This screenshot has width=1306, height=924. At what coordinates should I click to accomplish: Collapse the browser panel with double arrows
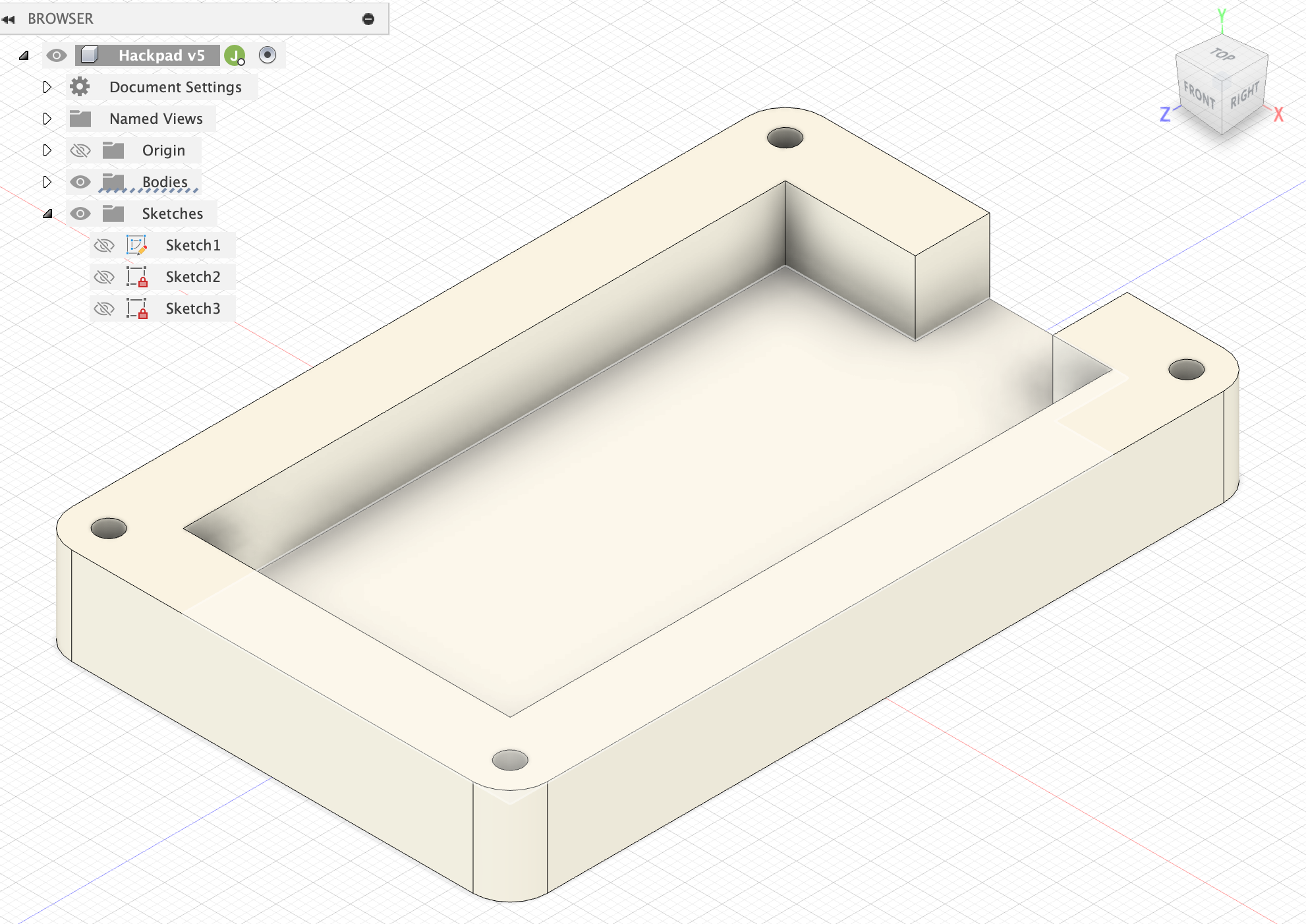(9, 19)
